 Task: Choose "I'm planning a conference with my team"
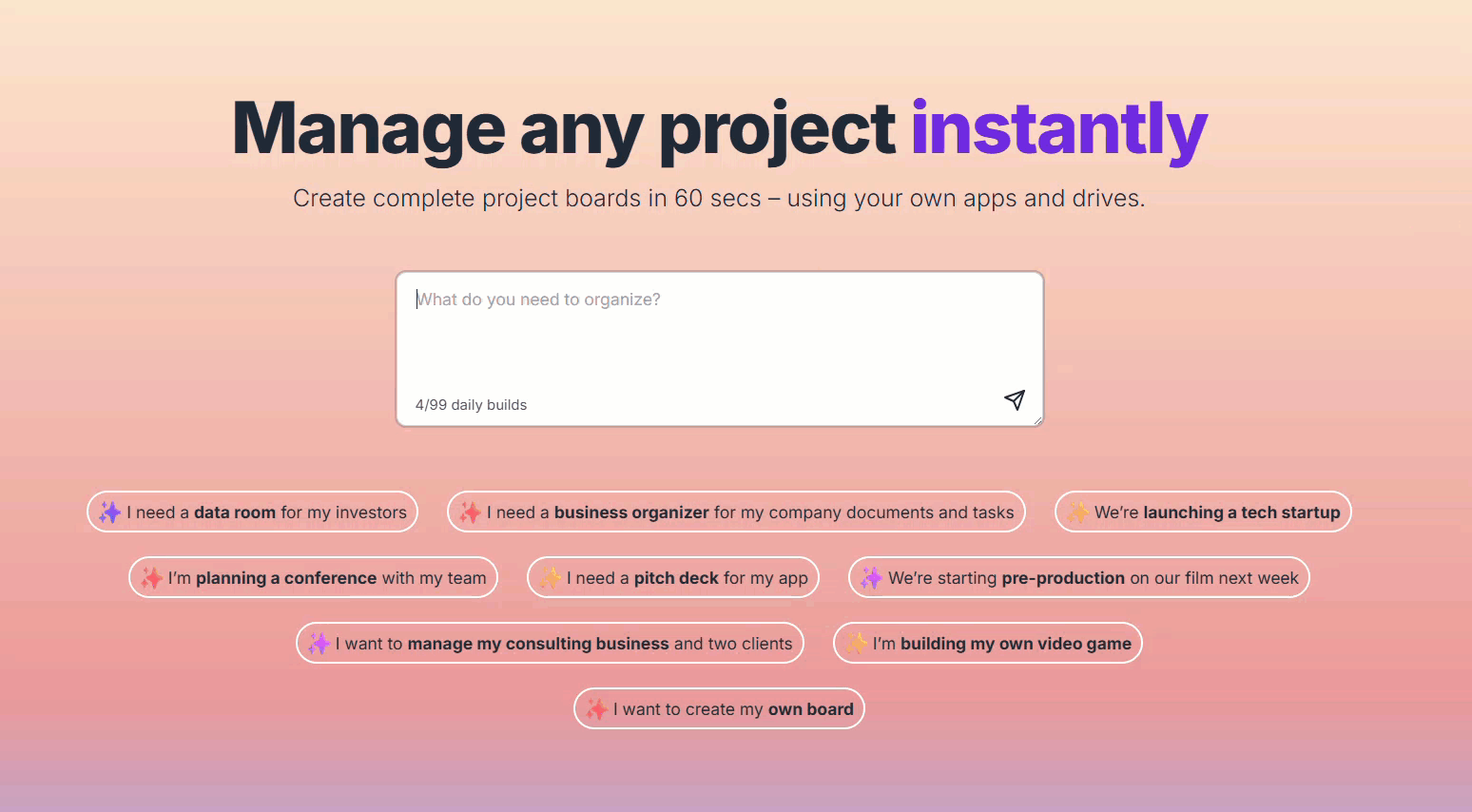pos(326,578)
